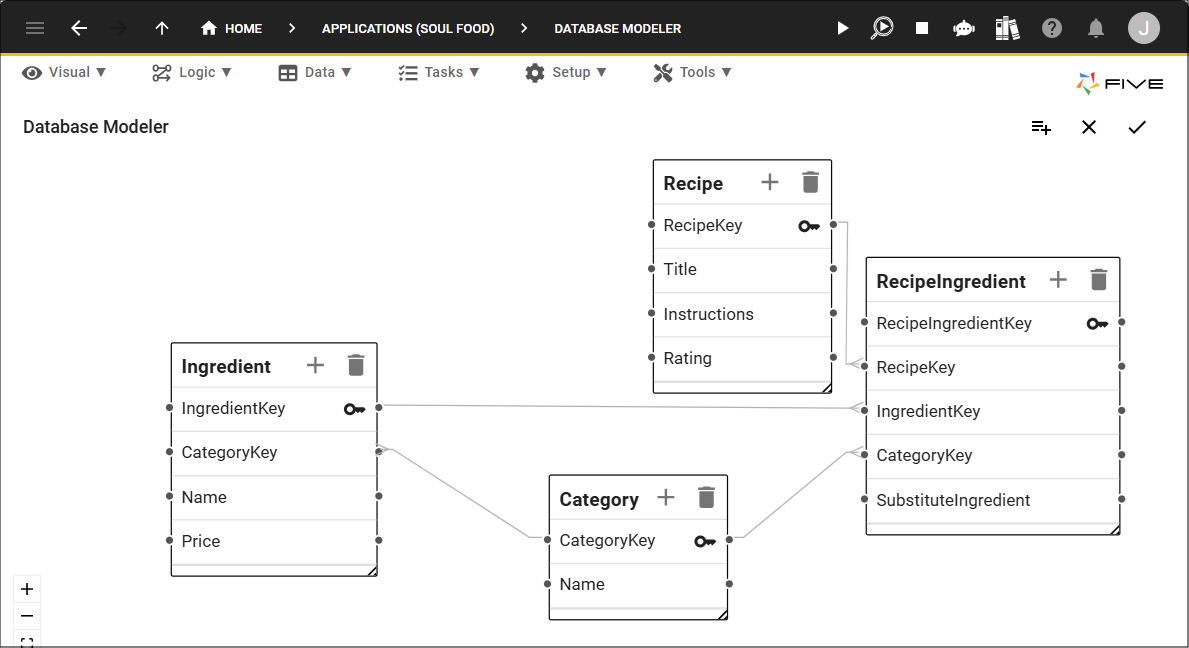Select the Recipe table title
The image size is (1189, 648).
click(693, 183)
